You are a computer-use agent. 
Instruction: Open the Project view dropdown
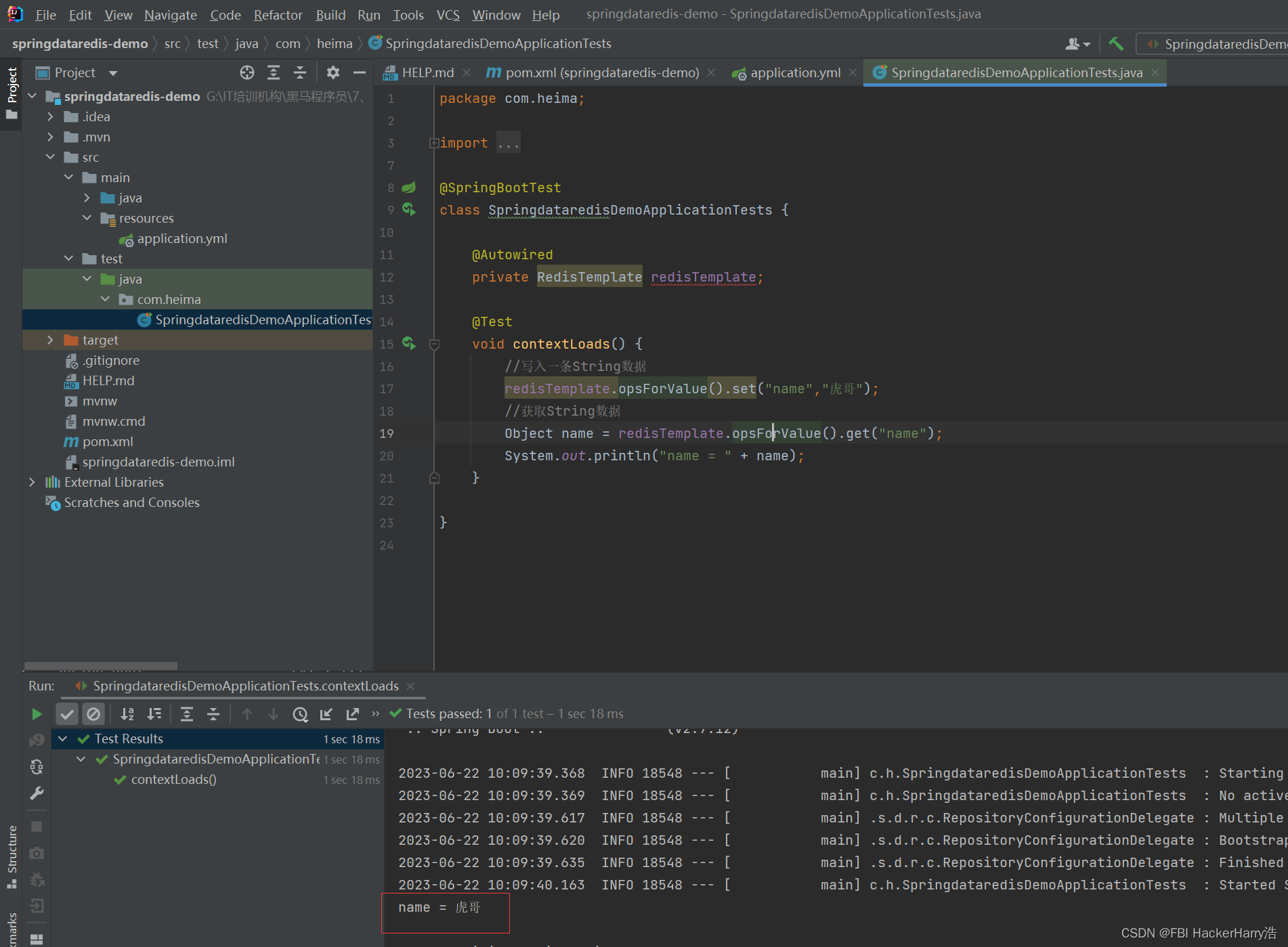click(x=112, y=73)
